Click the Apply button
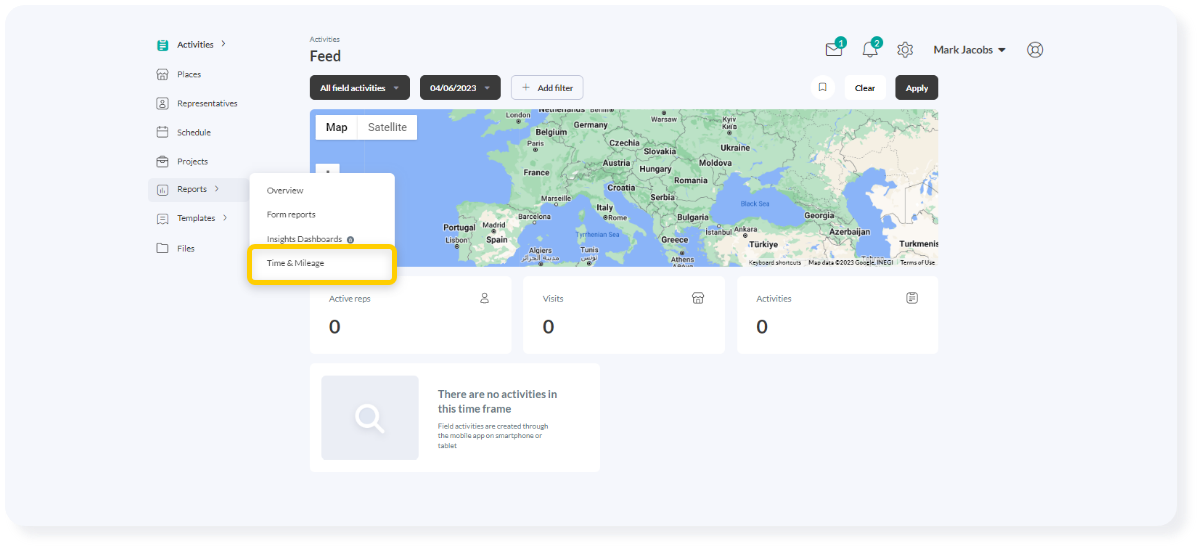 916,88
